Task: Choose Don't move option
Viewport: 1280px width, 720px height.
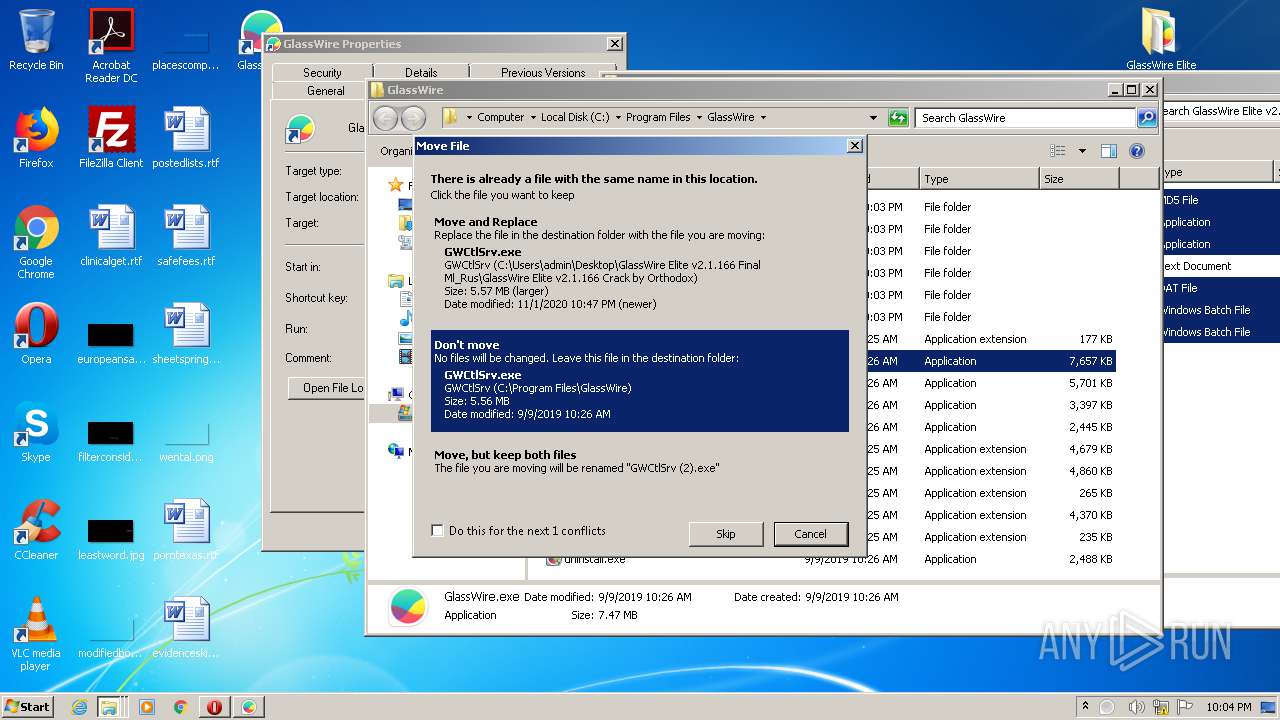Action: click(x=640, y=381)
